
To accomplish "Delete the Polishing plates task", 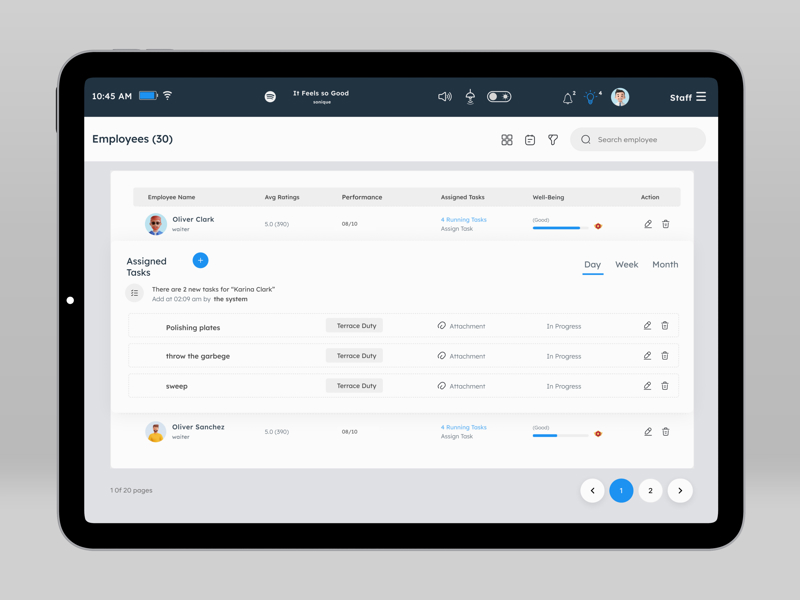I will [x=665, y=326].
